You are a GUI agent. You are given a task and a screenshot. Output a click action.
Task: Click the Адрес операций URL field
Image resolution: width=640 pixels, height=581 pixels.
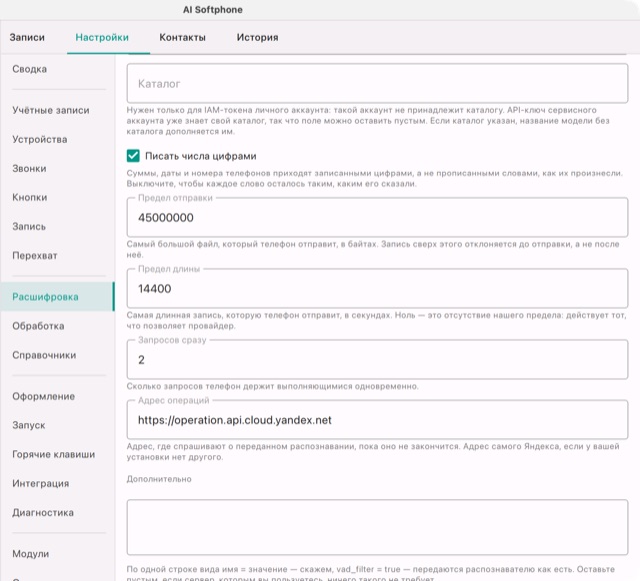(x=377, y=420)
